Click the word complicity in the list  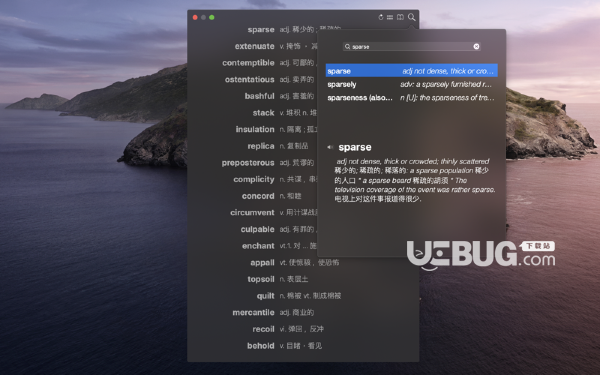tap(254, 179)
